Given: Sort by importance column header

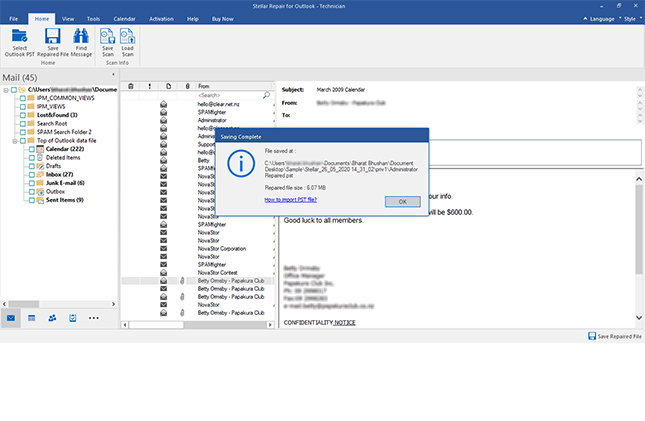Looking at the screenshot, I should (x=150, y=86).
